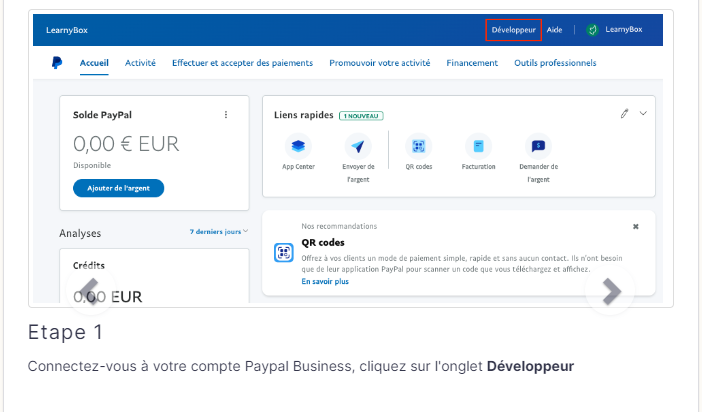The image size is (702, 412).
Task: Open Solde PayPal three-dot options menu
Action: coord(226,115)
